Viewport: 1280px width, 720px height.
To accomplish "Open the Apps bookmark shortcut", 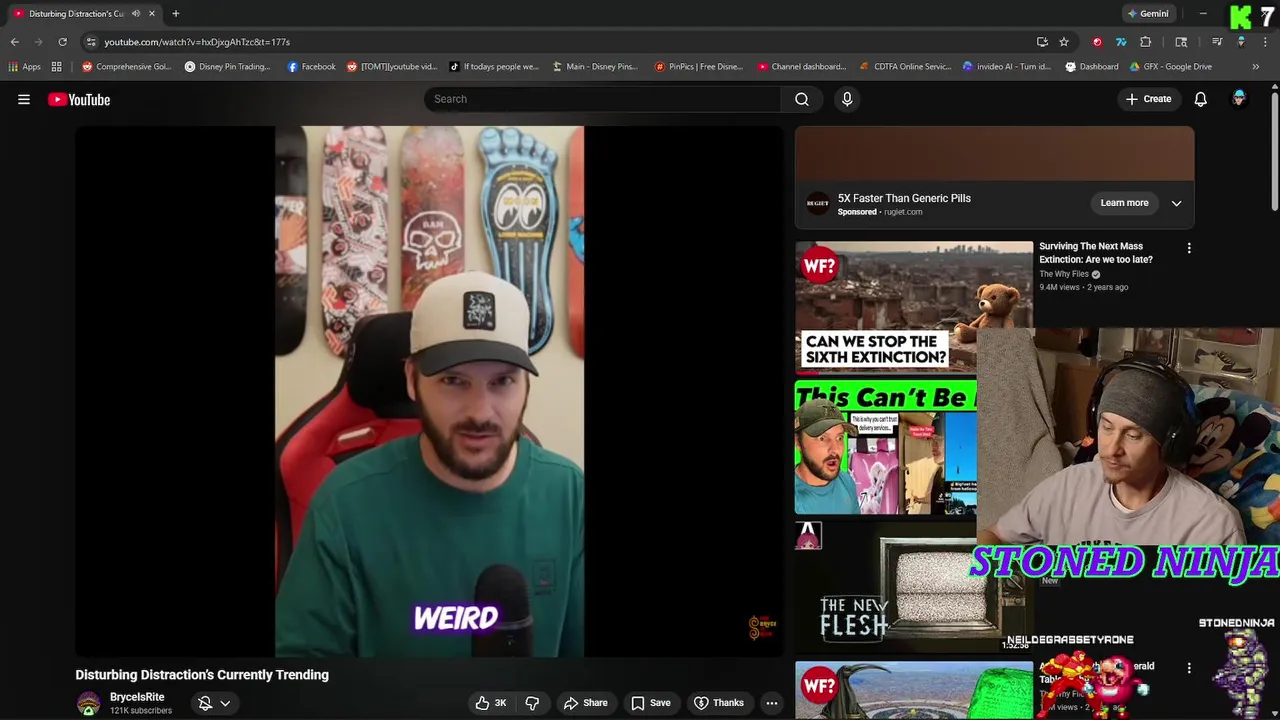I will [x=25, y=67].
